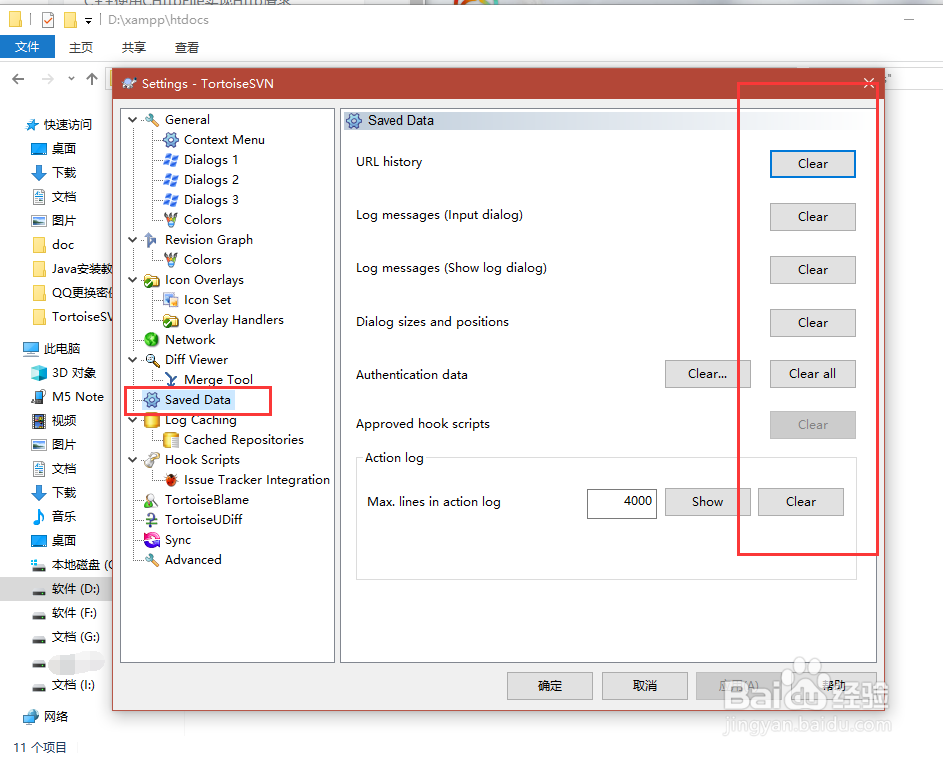The width and height of the screenshot is (943, 758).
Task: Select the Overlay Handlers icon
Action: tap(171, 320)
